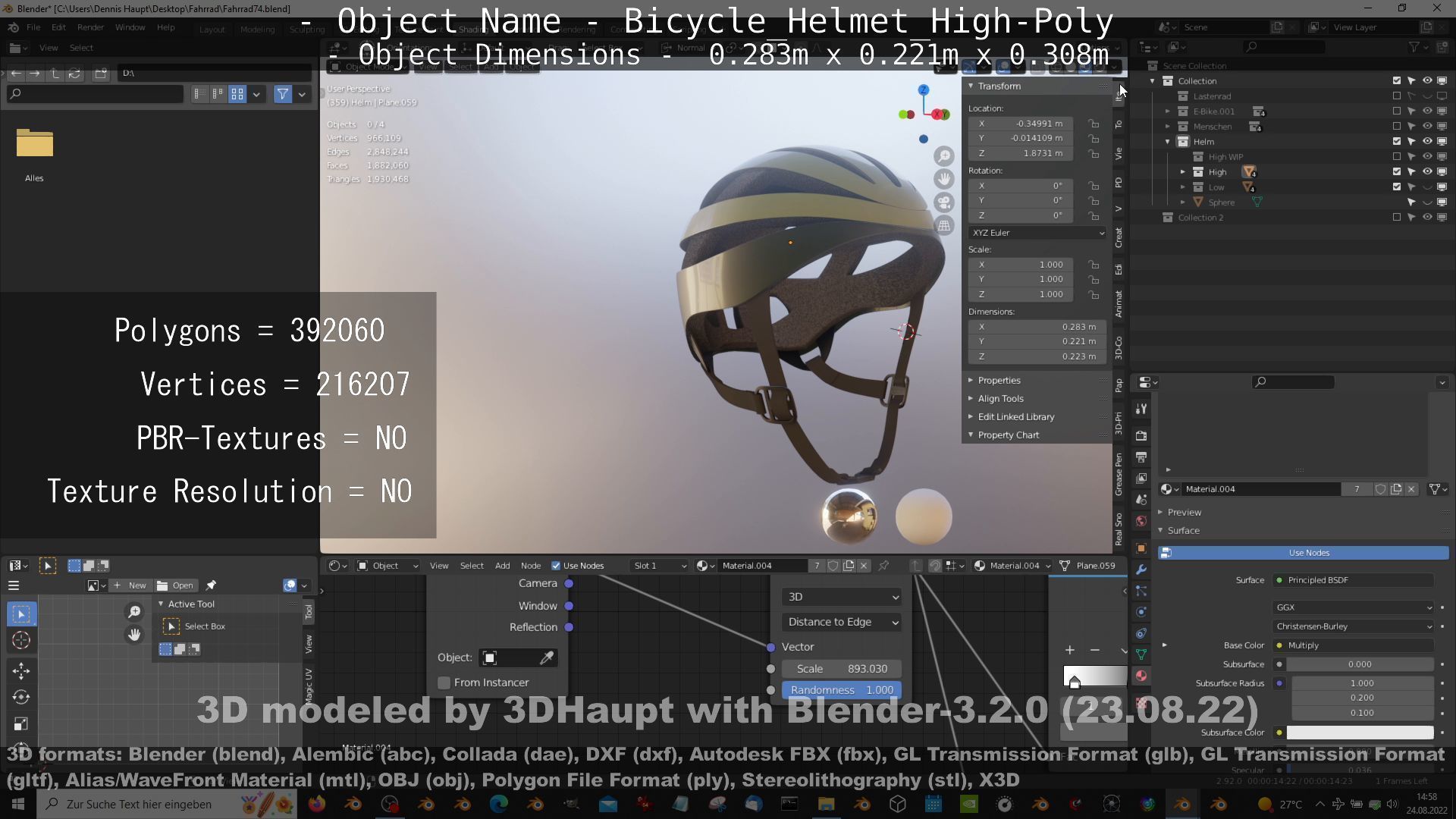The image size is (1456, 819).
Task: Open the 3D dimensions dropdown in node
Action: pyautogui.click(x=841, y=597)
